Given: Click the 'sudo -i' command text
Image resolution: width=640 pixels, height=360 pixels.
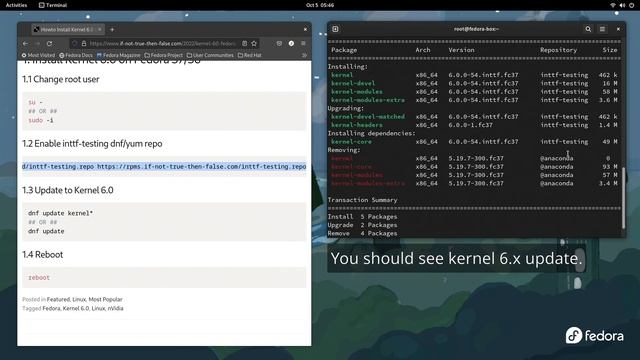Looking at the screenshot, I should coord(41,120).
